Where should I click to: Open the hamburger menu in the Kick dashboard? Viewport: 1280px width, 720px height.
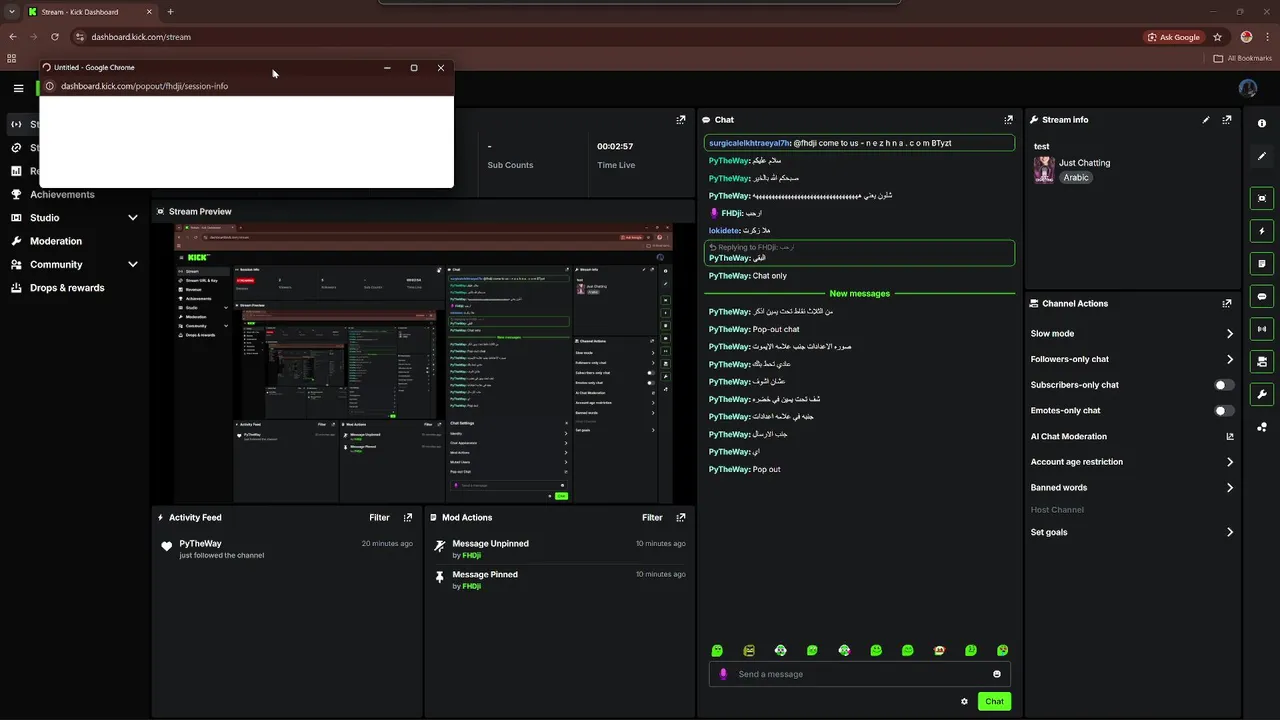(18, 88)
